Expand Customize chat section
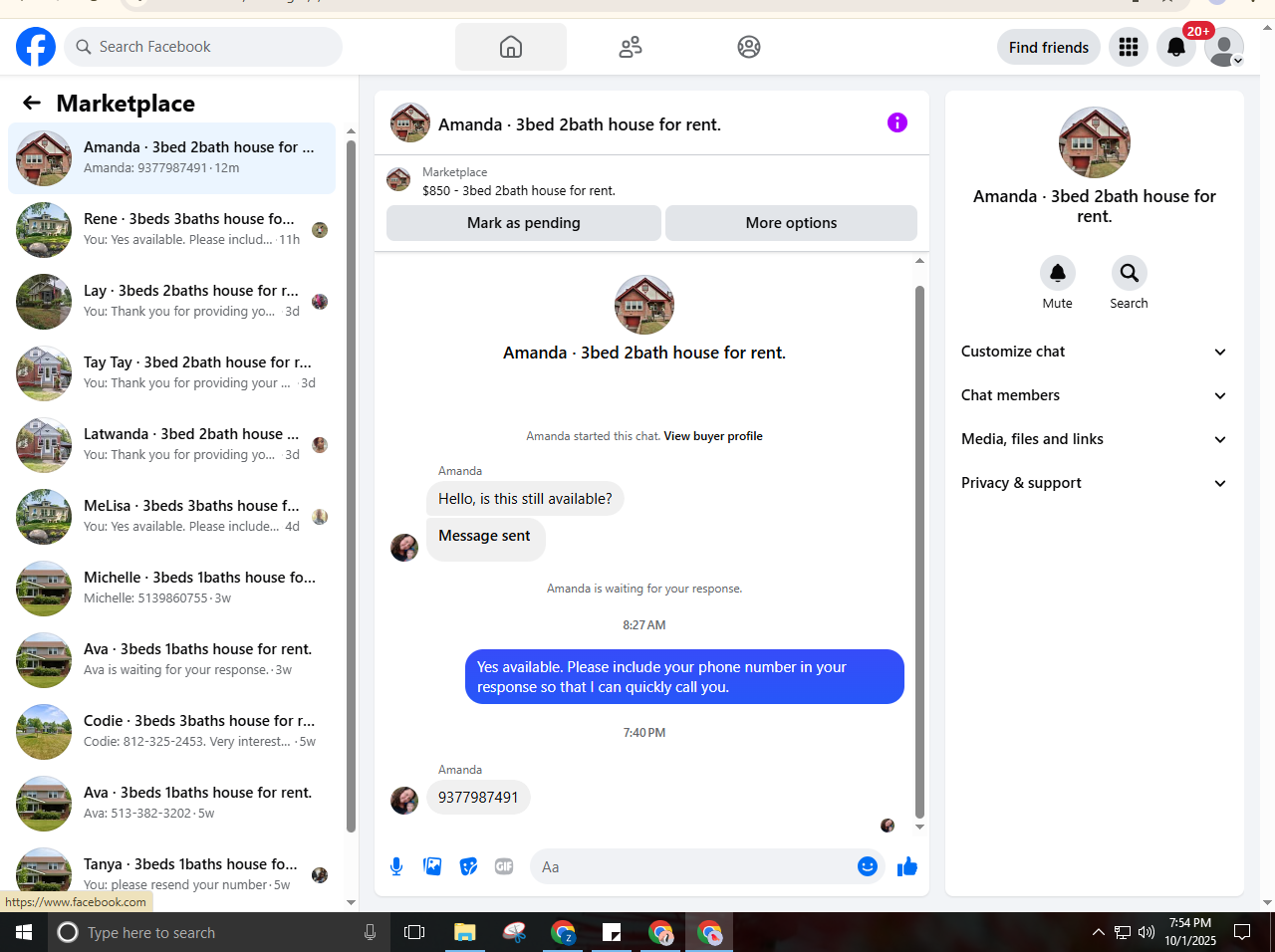 [1094, 352]
